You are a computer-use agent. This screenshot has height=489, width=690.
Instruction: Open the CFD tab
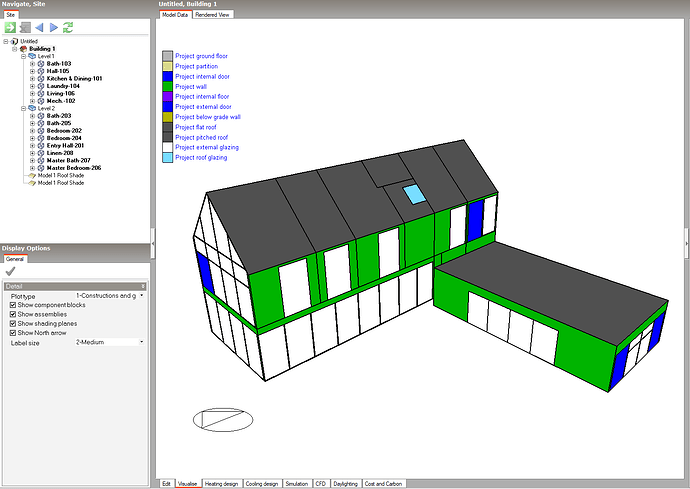[320, 484]
